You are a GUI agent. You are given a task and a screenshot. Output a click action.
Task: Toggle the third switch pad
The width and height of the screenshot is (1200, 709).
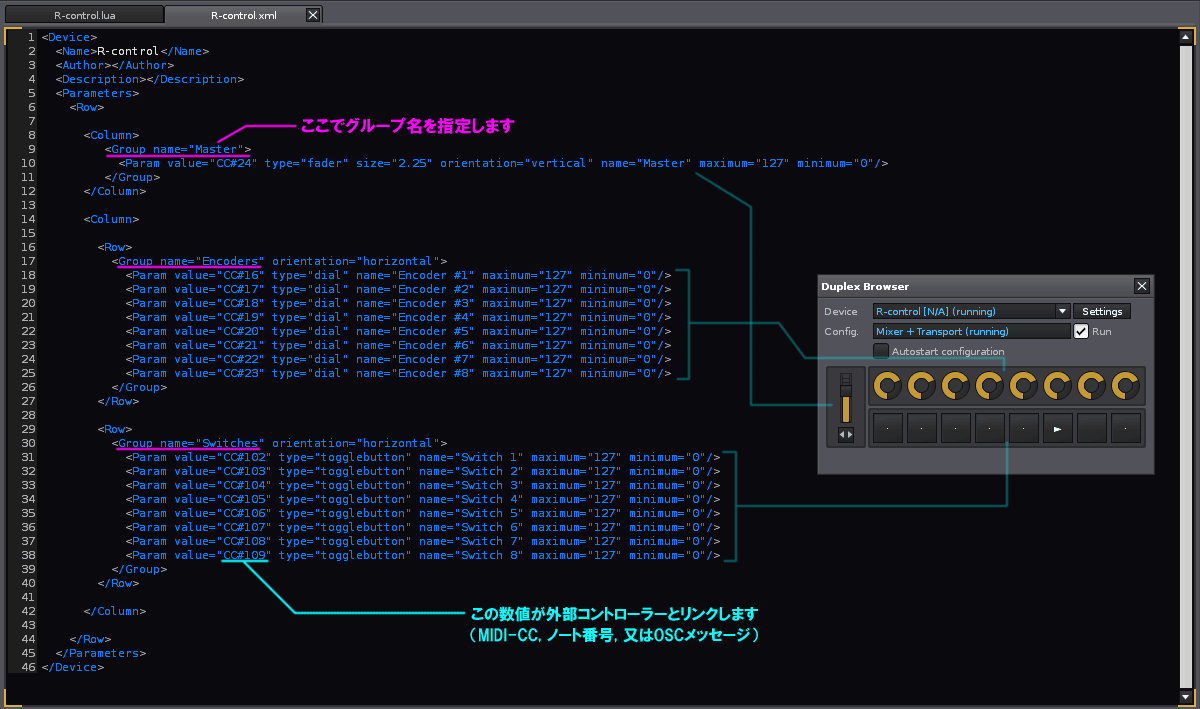pos(955,427)
